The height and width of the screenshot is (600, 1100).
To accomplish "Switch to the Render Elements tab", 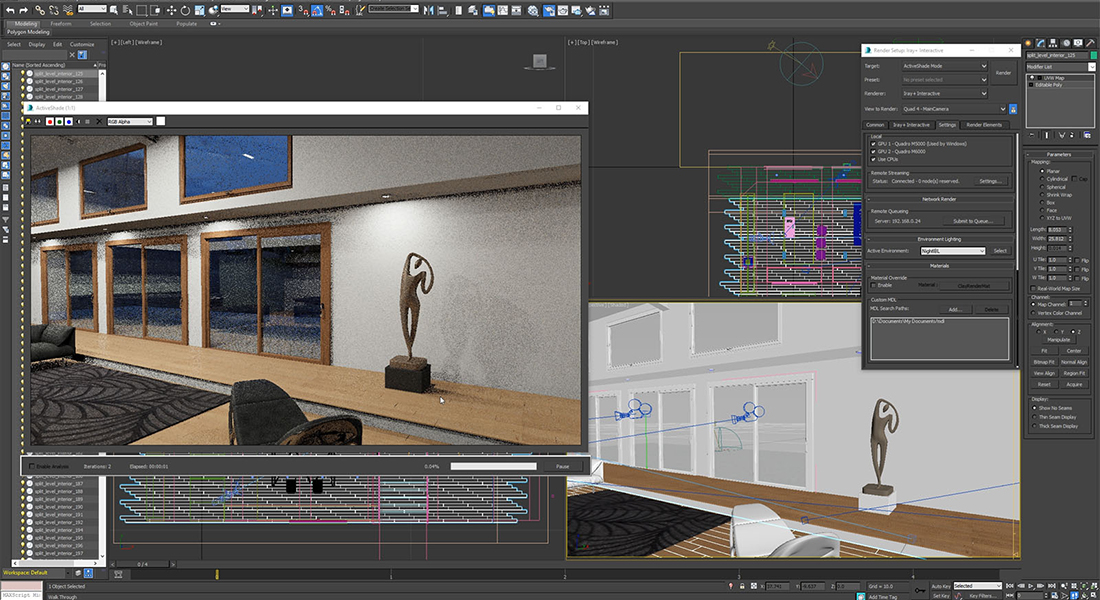I will (984, 125).
